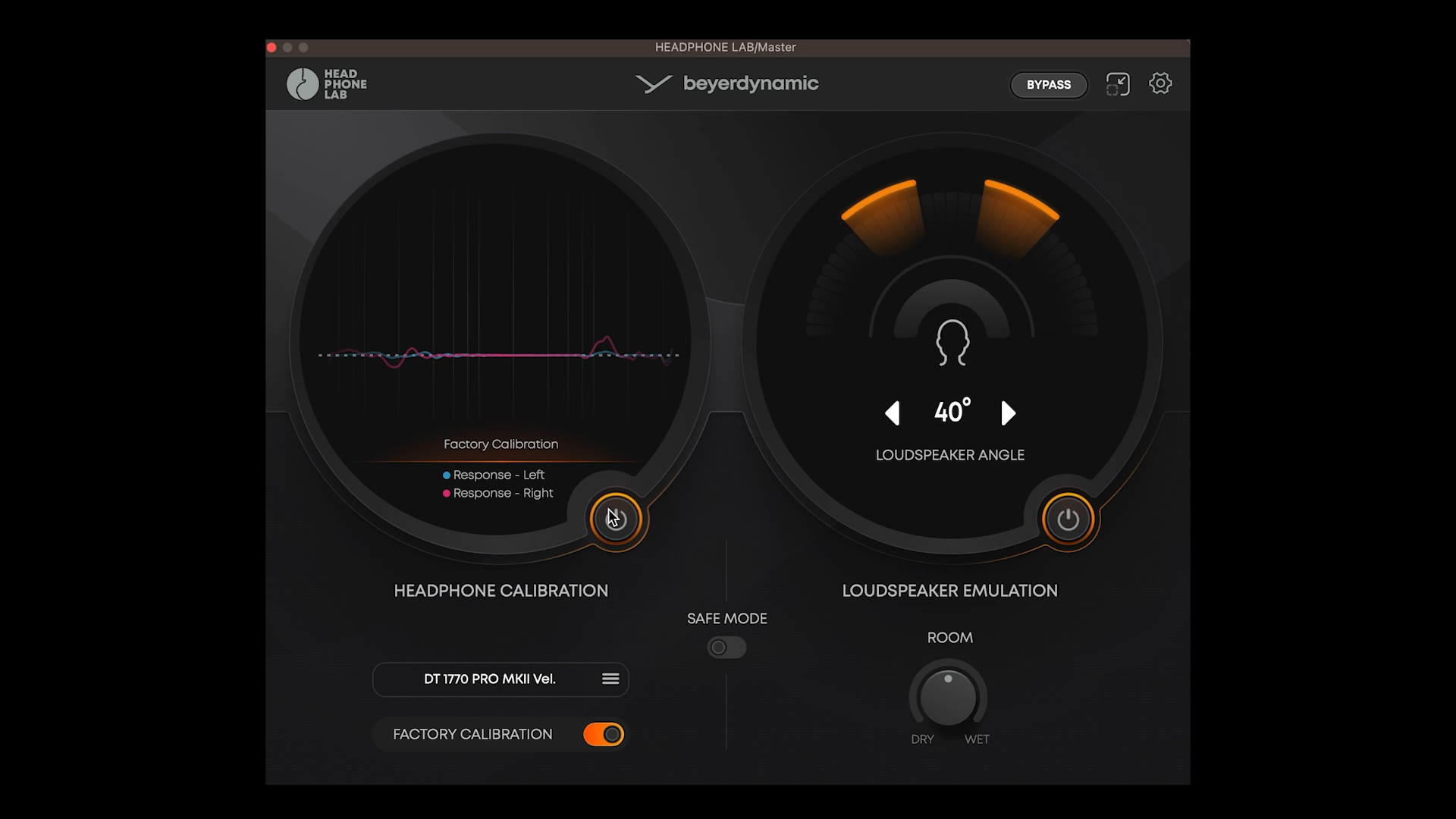Click the Response - Right legend entry
Screen dimensions: 1456x819
pyautogui.click(x=498, y=494)
